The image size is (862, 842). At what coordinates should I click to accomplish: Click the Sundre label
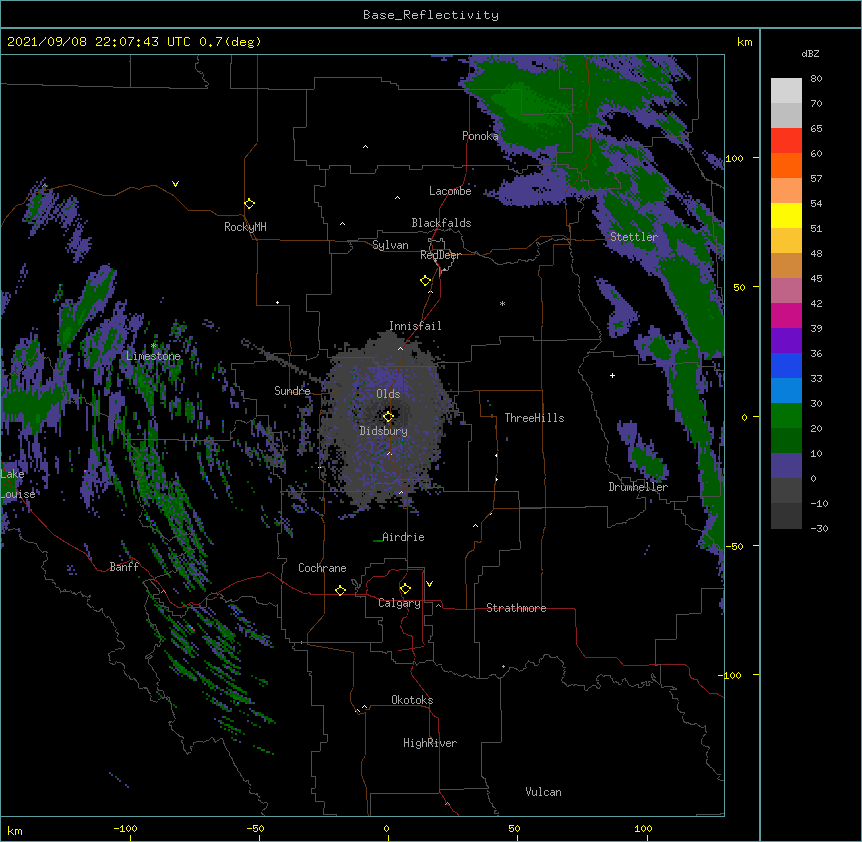point(292,391)
